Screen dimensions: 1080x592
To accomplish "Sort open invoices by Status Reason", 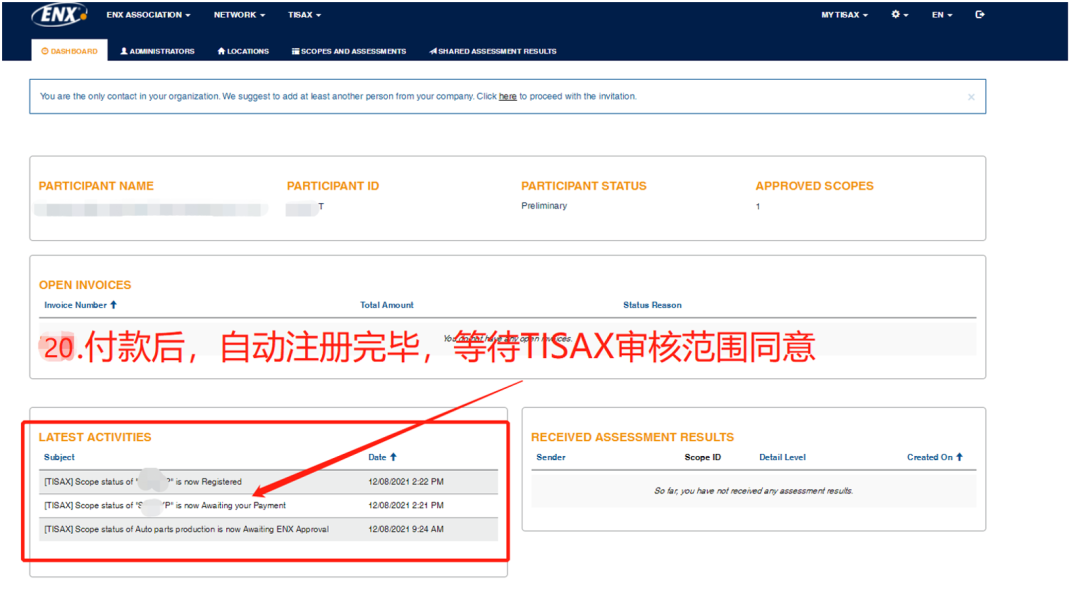I will [x=652, y=305].
